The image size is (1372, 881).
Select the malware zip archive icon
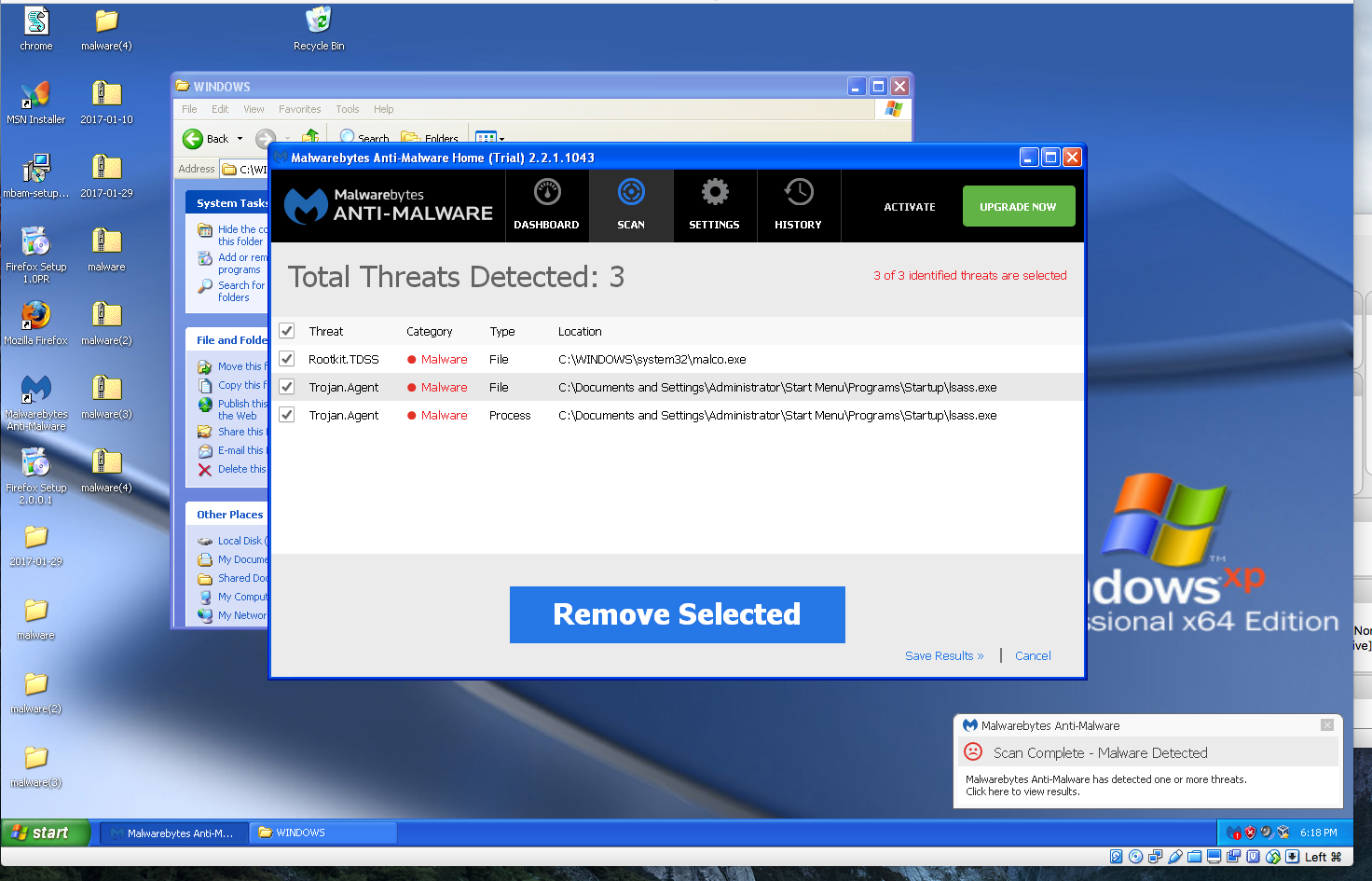tap(106, 250)
